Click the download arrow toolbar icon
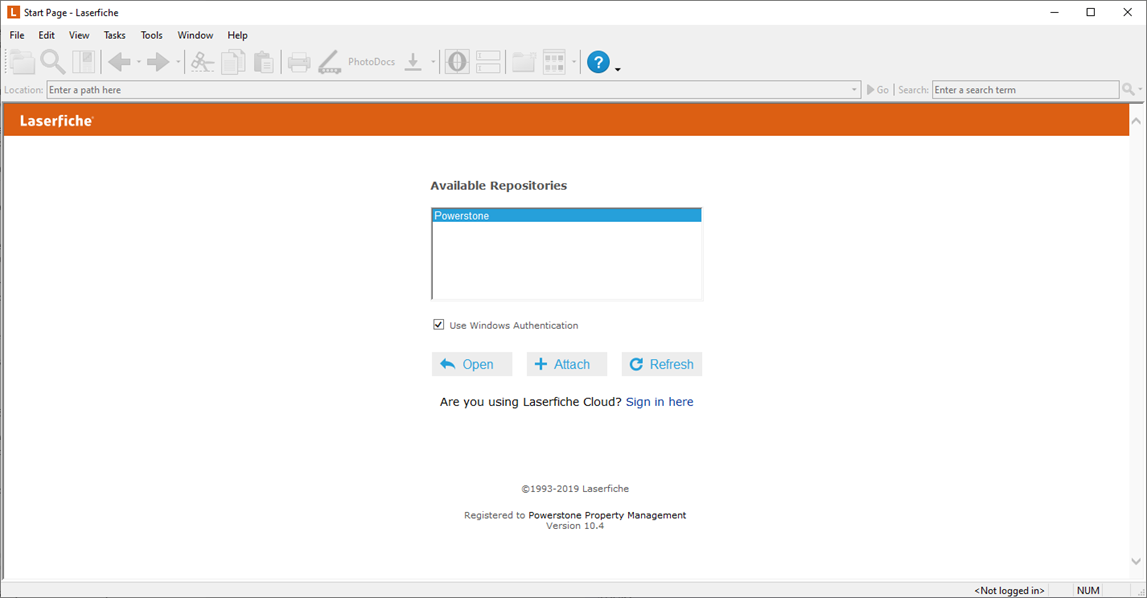1147x598 pixels. (413, 62)
